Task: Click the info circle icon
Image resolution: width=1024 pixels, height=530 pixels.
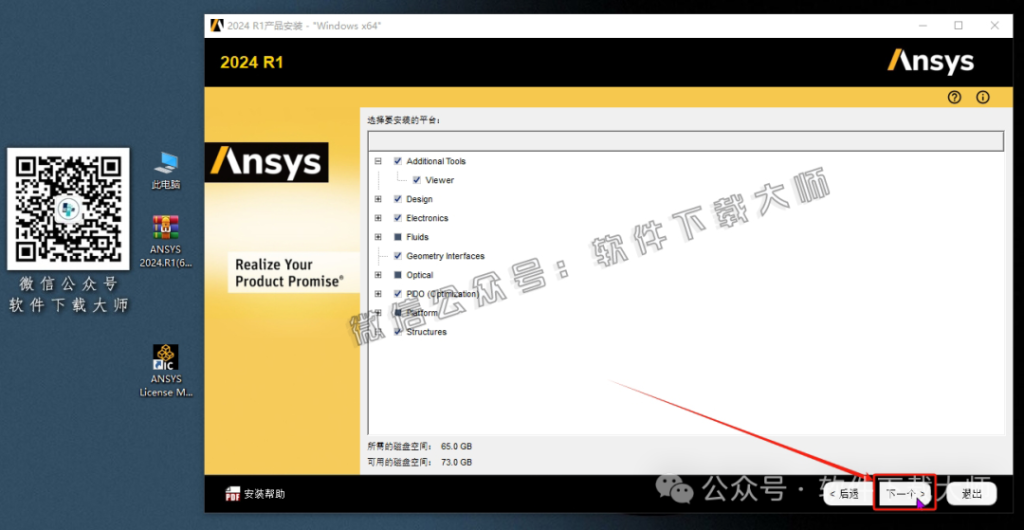Action: coord(983,98)
